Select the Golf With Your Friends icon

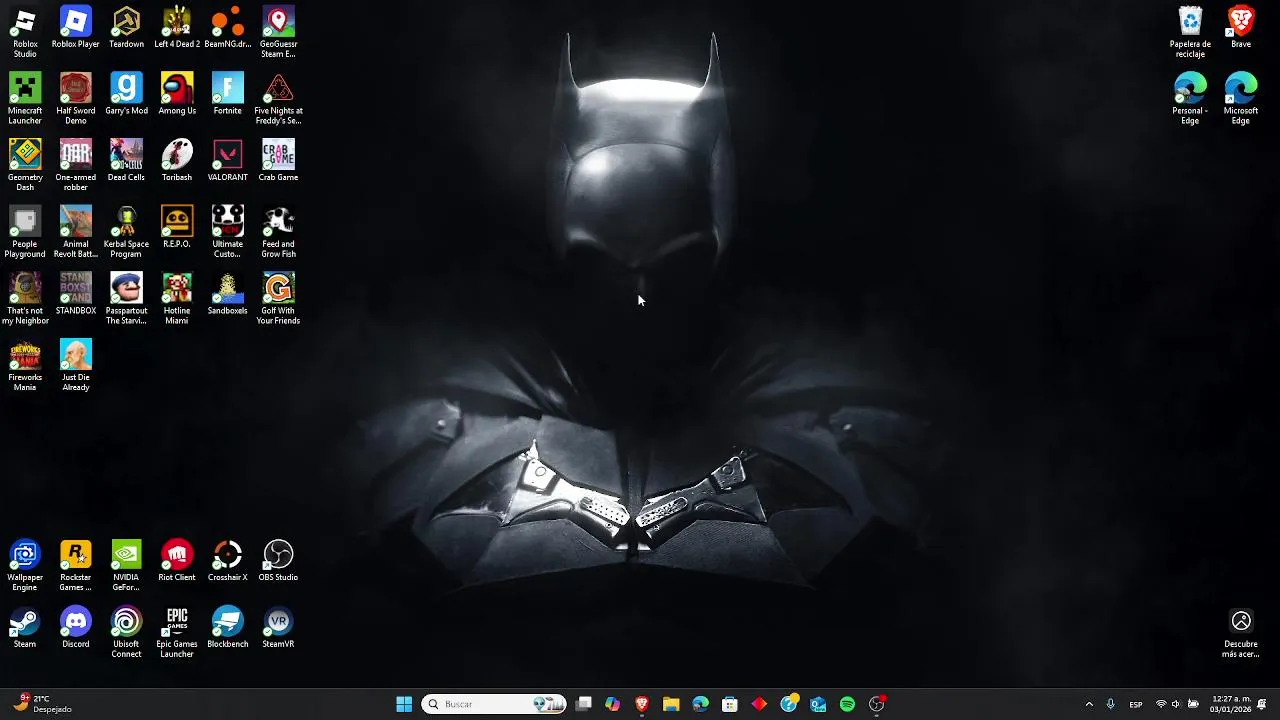click(x=278, y=300)
